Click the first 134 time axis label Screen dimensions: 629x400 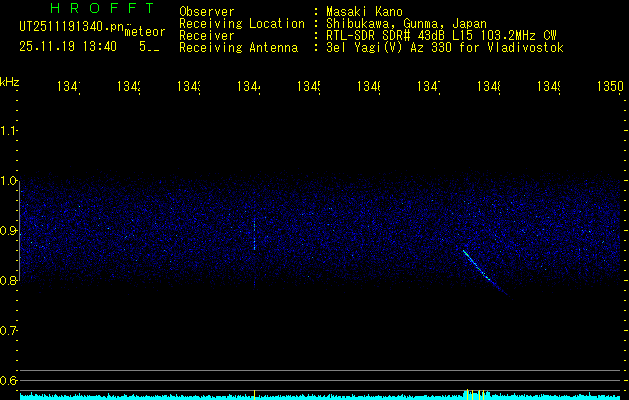(68, 87)
